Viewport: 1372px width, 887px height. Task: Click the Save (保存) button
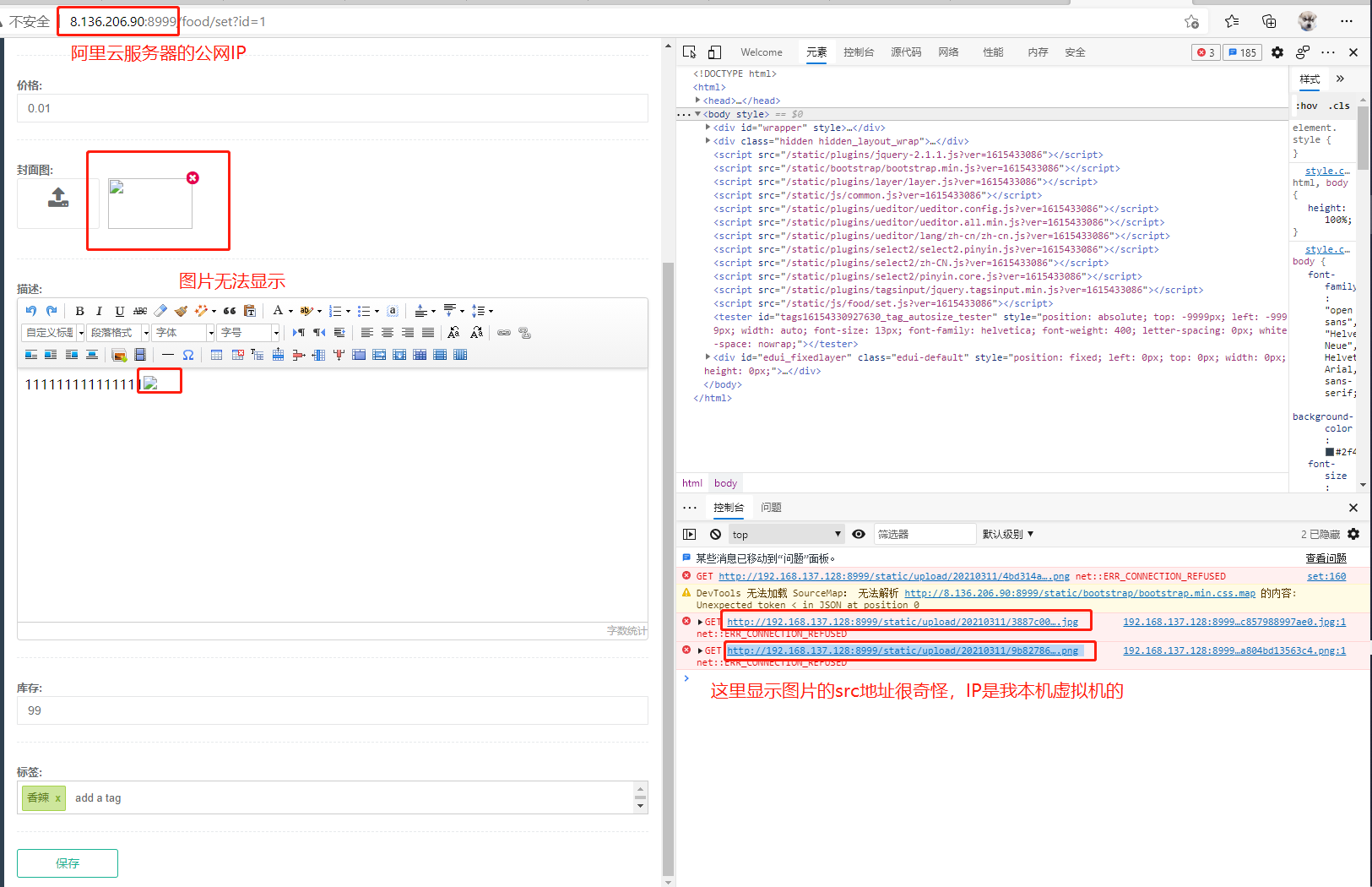[x=68, y=863]
